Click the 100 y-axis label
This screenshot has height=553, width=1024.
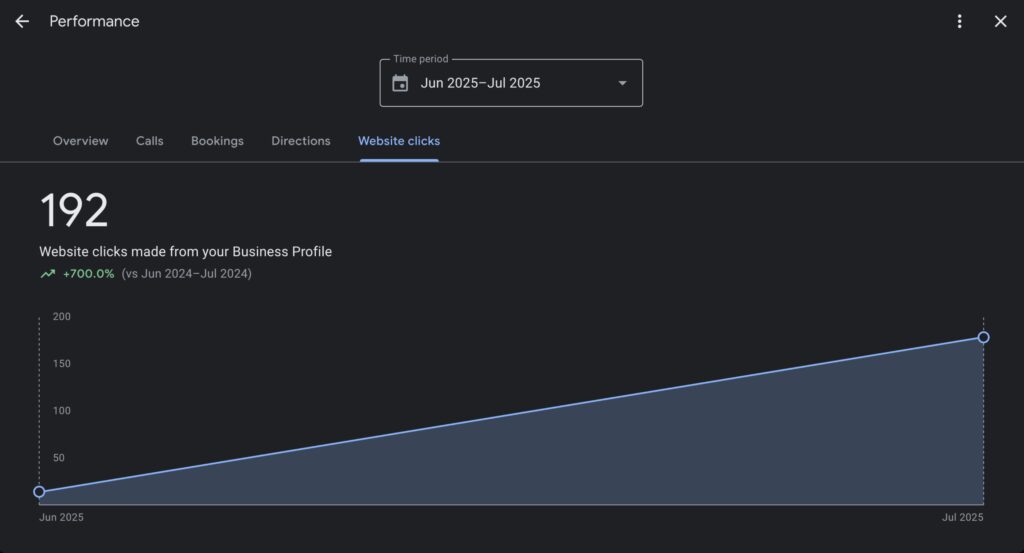pos(61,411)
